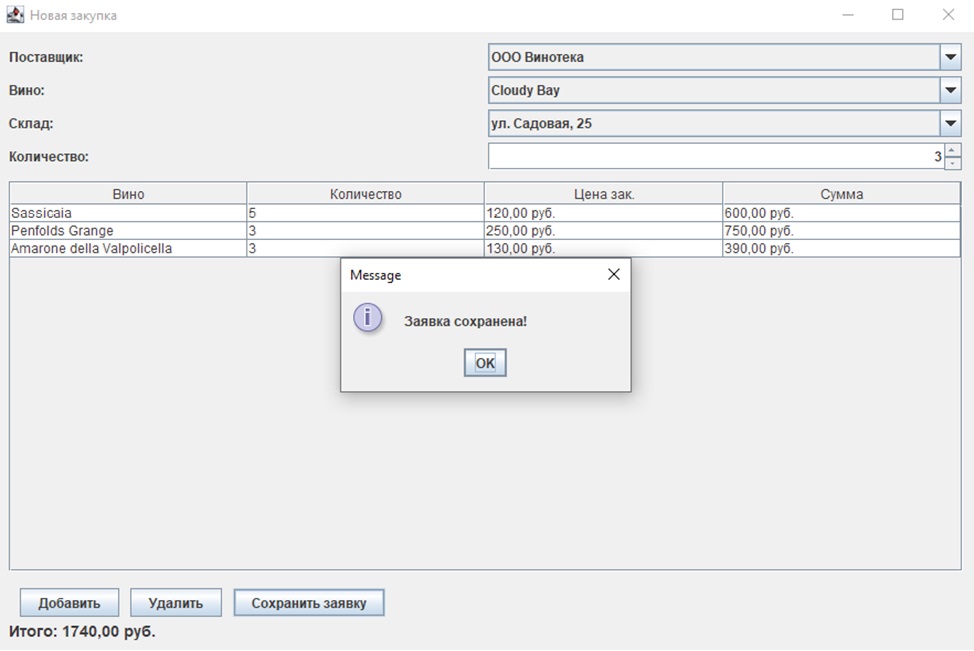Close the Message dialog with X
Image resolution: width=974 pixels, height=651 pixels.
pos(613,274)
